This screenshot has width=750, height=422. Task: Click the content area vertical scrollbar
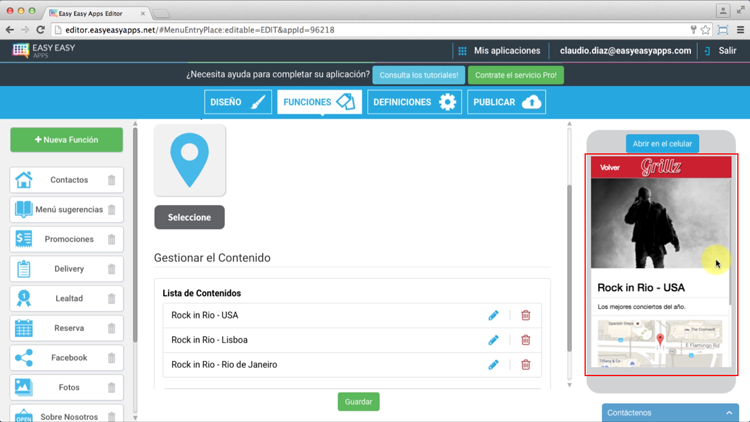(569, 268)
